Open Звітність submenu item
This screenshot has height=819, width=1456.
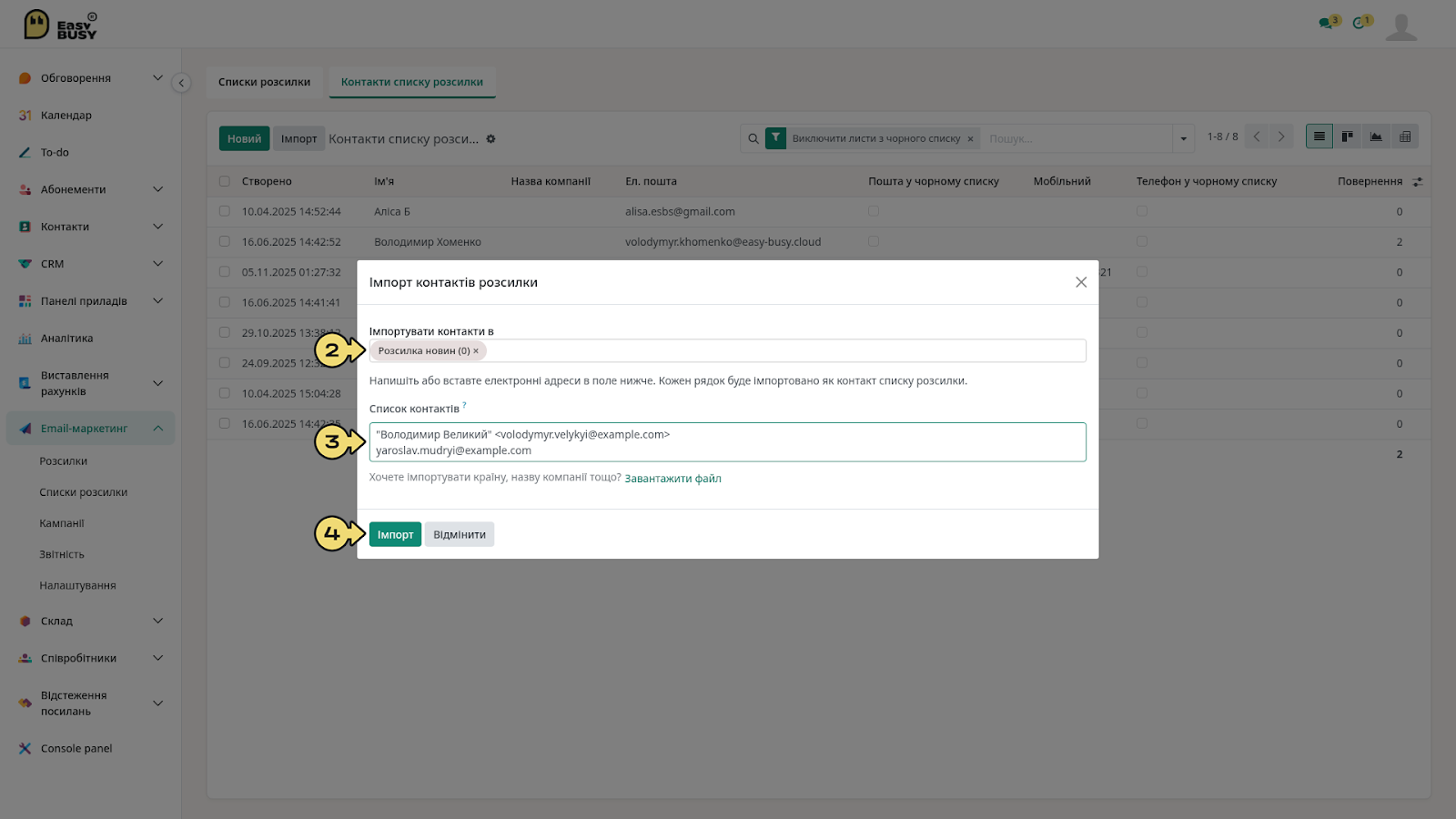62,554
